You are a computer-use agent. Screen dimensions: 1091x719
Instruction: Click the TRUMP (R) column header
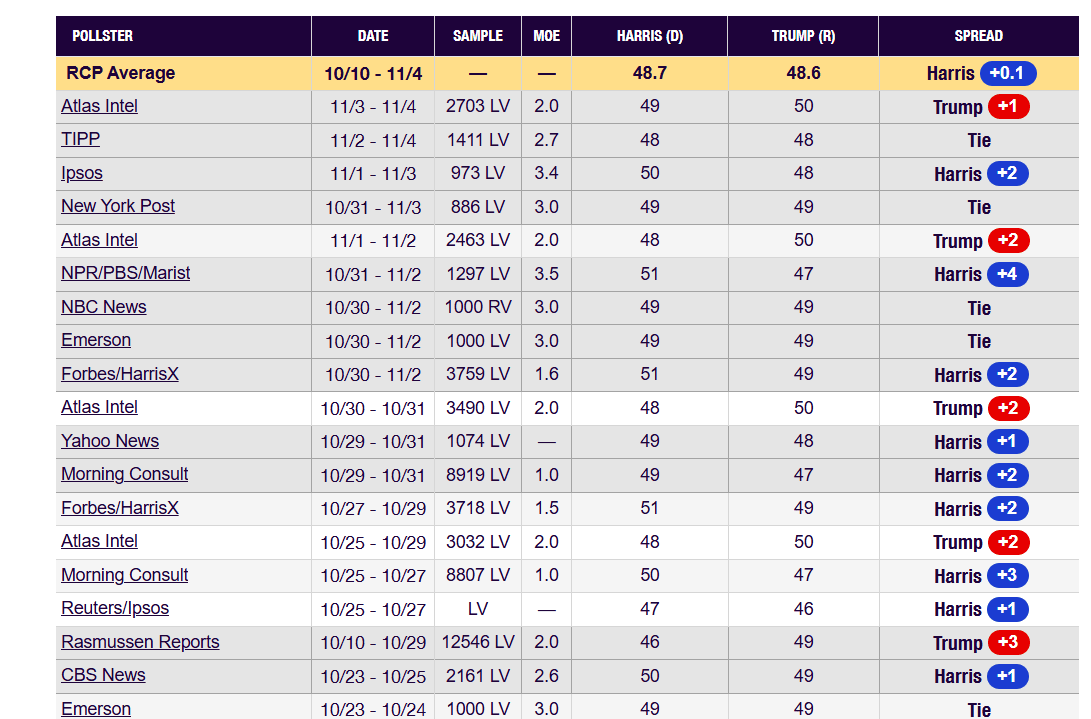point(804,36)
